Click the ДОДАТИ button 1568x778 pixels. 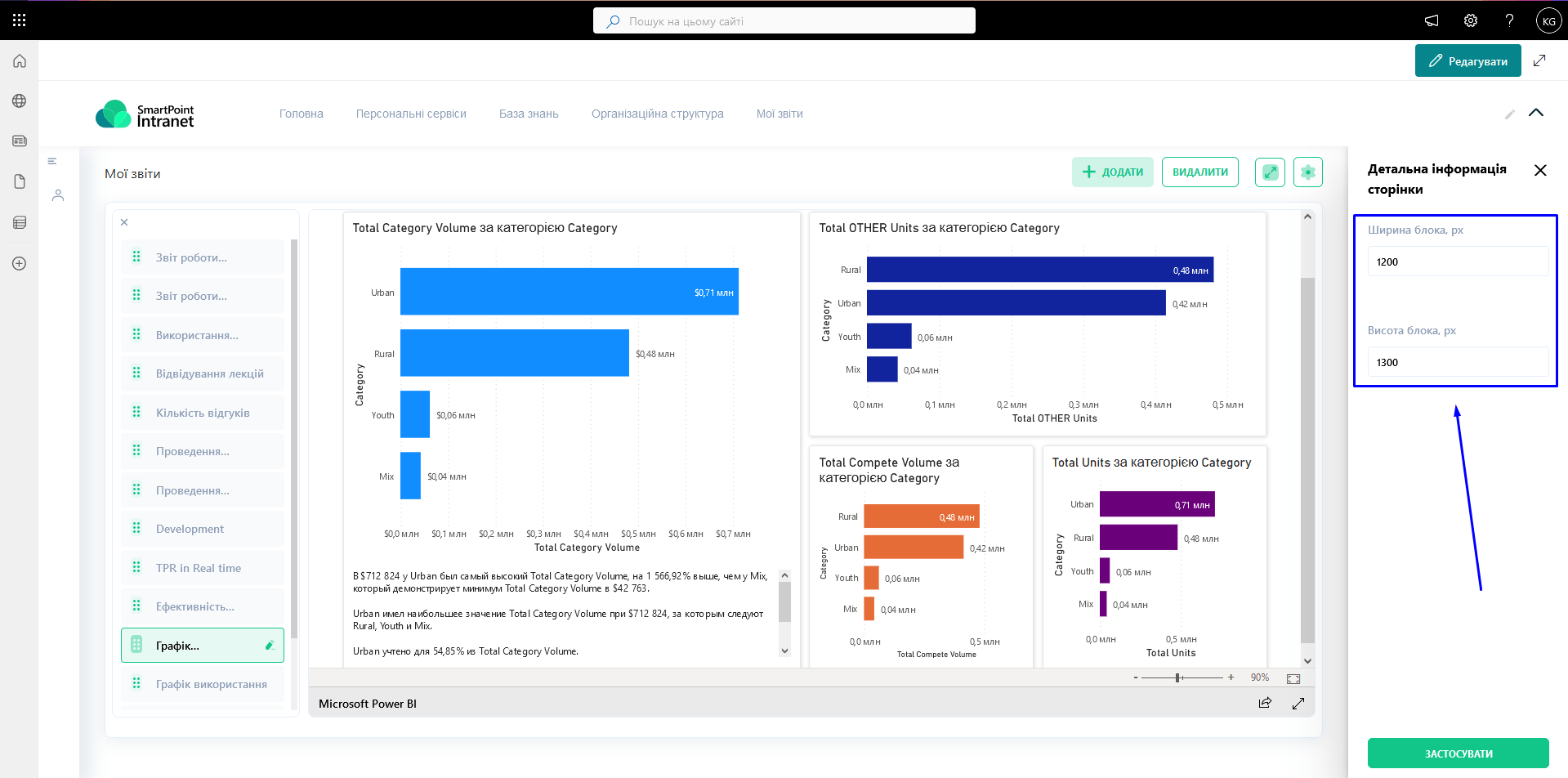[x=1112, y=172]
